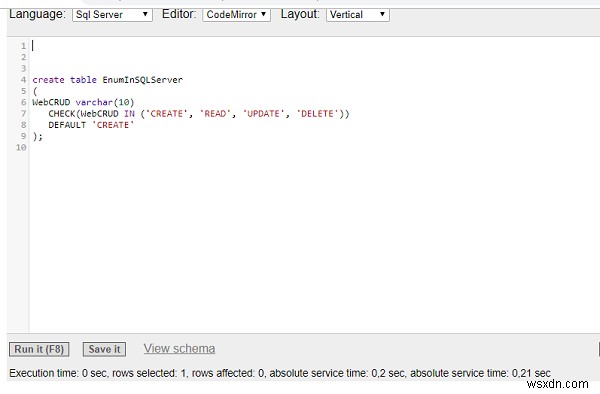The image size is (600, 394).
Task: Click line number 10 in the gutter
Action: 21,148
